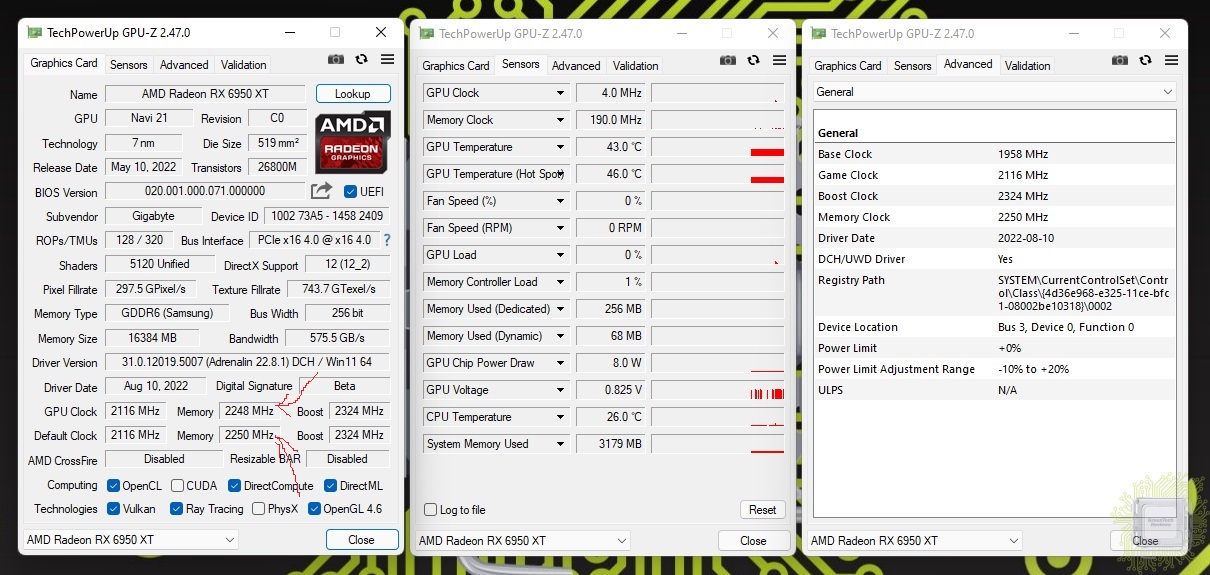The image size is (1210, 575).
Task: Switch to Validation tab in Sensors window
Action: pos(636,66)
